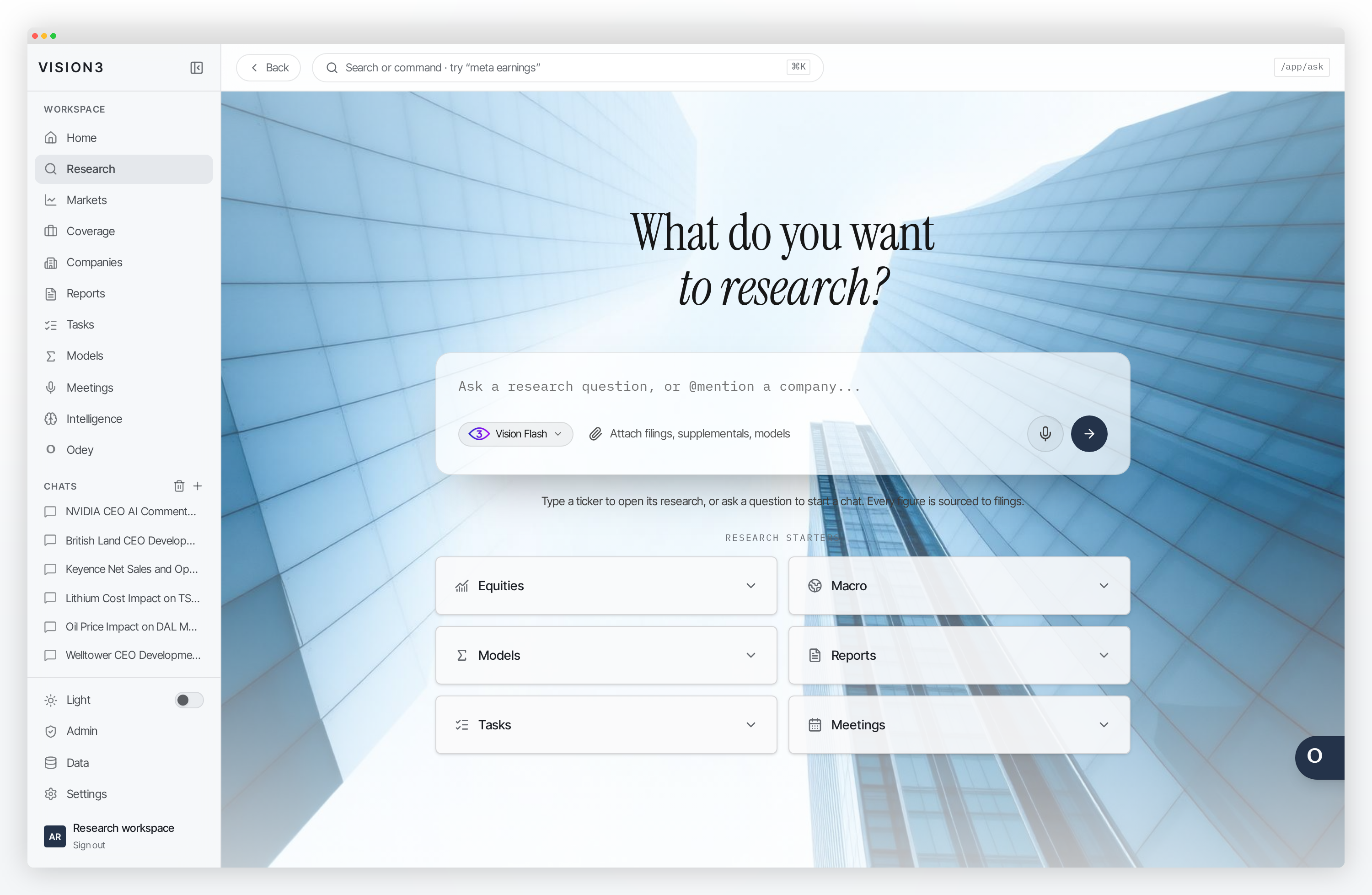Click the Back button

268,67
